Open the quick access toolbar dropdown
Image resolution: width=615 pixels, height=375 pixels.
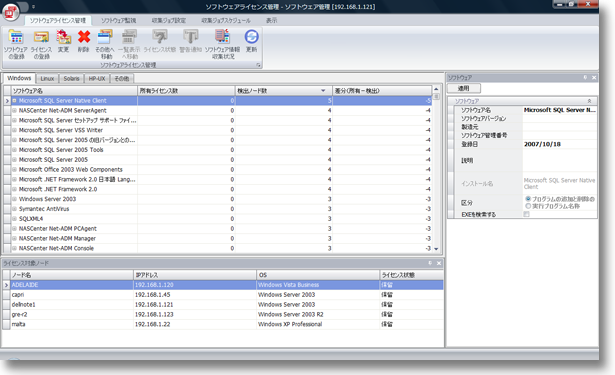coord(33,7)
